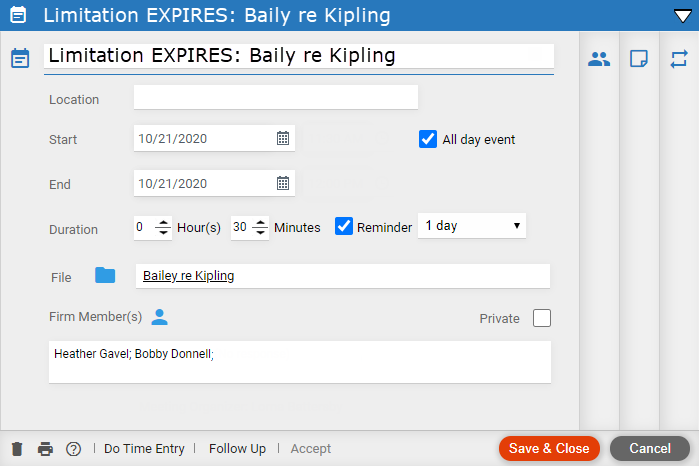Expand the 1 day reminder dropdown

[x=472, y=226]
